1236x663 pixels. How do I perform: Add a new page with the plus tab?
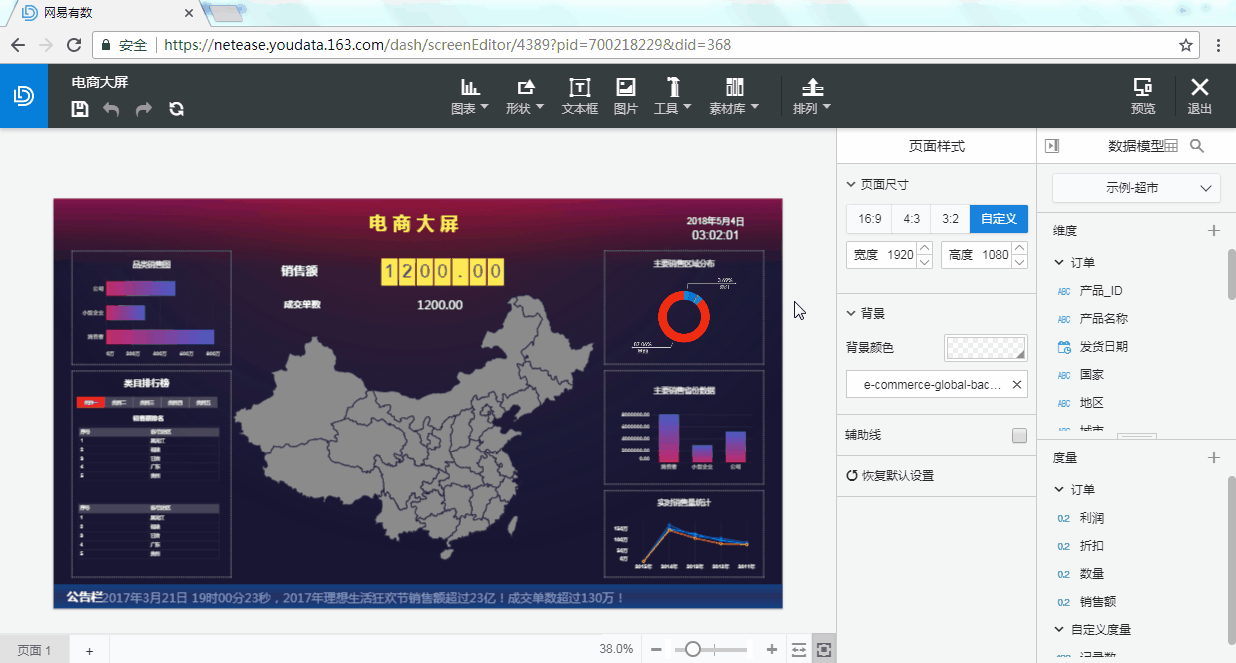coord(89,650)
